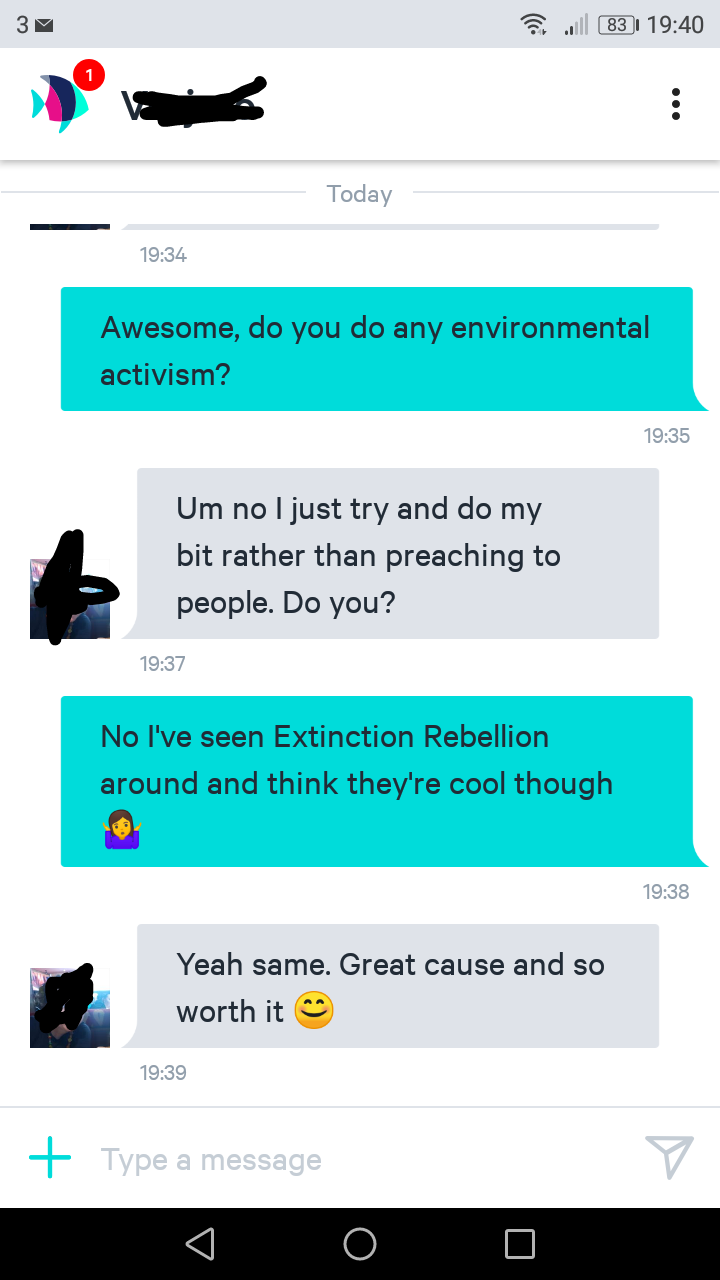720x1280 pixels.
Task: Tap the red notification badge showing 1
Action: (88, 75)
